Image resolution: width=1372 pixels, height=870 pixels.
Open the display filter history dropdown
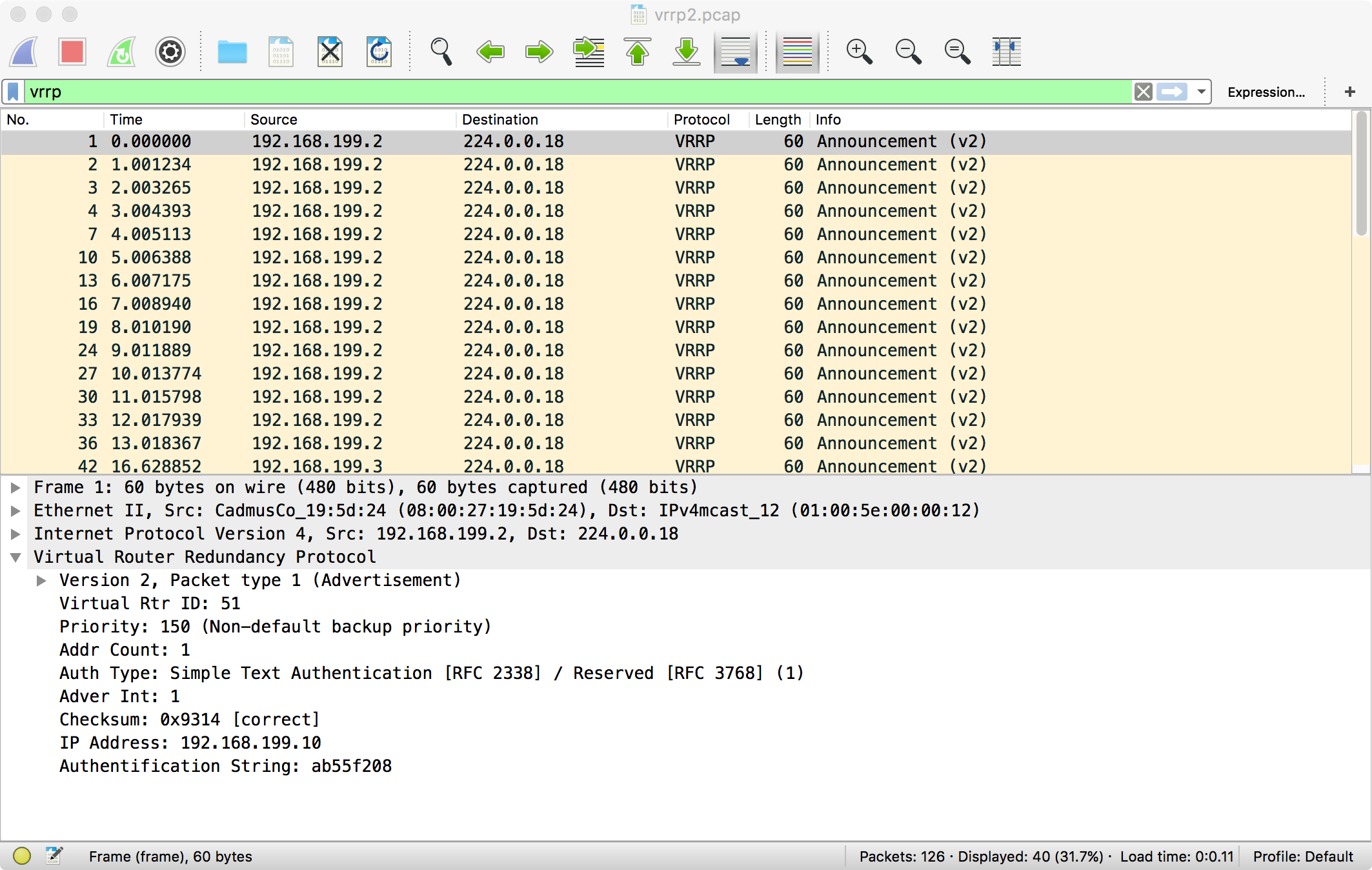(1202, 92)
